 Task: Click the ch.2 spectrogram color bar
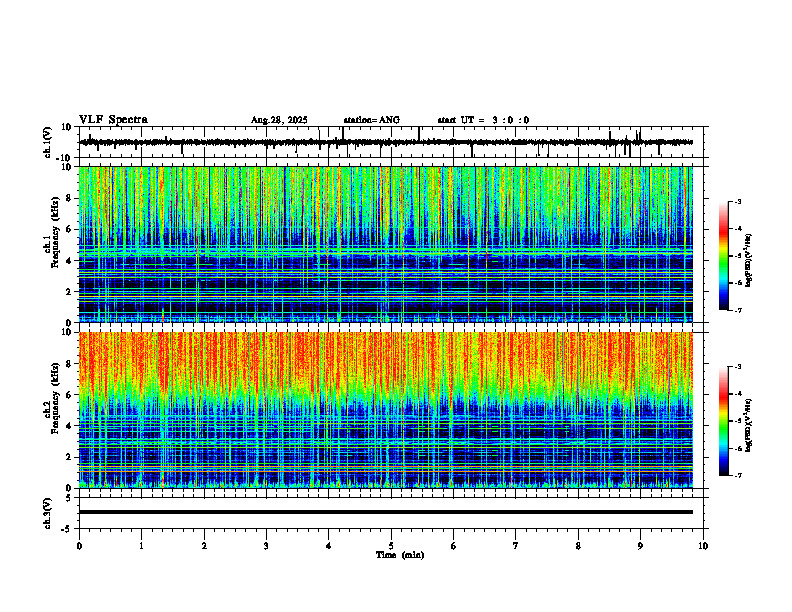click(x=723, y=421)
